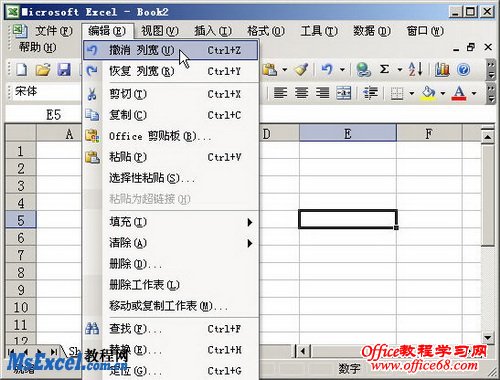Click vertical scrollbar up arrow
The height and width of the screenshot is (380, 500).
tap(488, 136)
